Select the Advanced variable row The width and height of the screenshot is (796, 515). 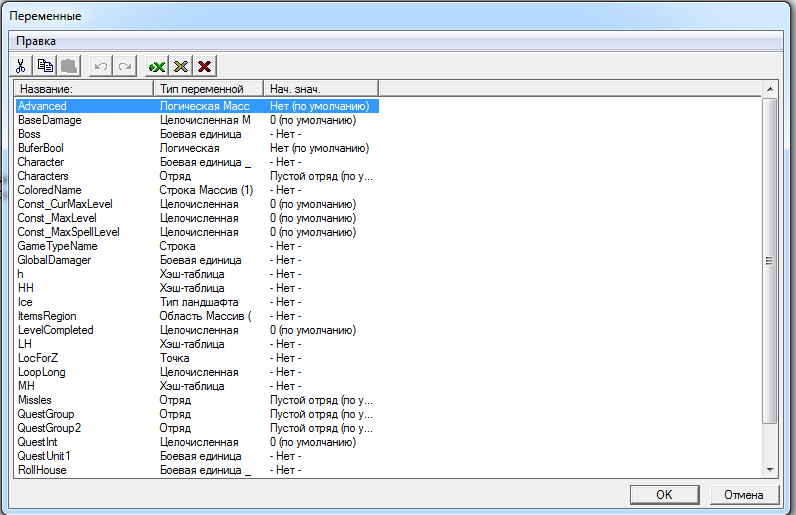pos(197,106)
